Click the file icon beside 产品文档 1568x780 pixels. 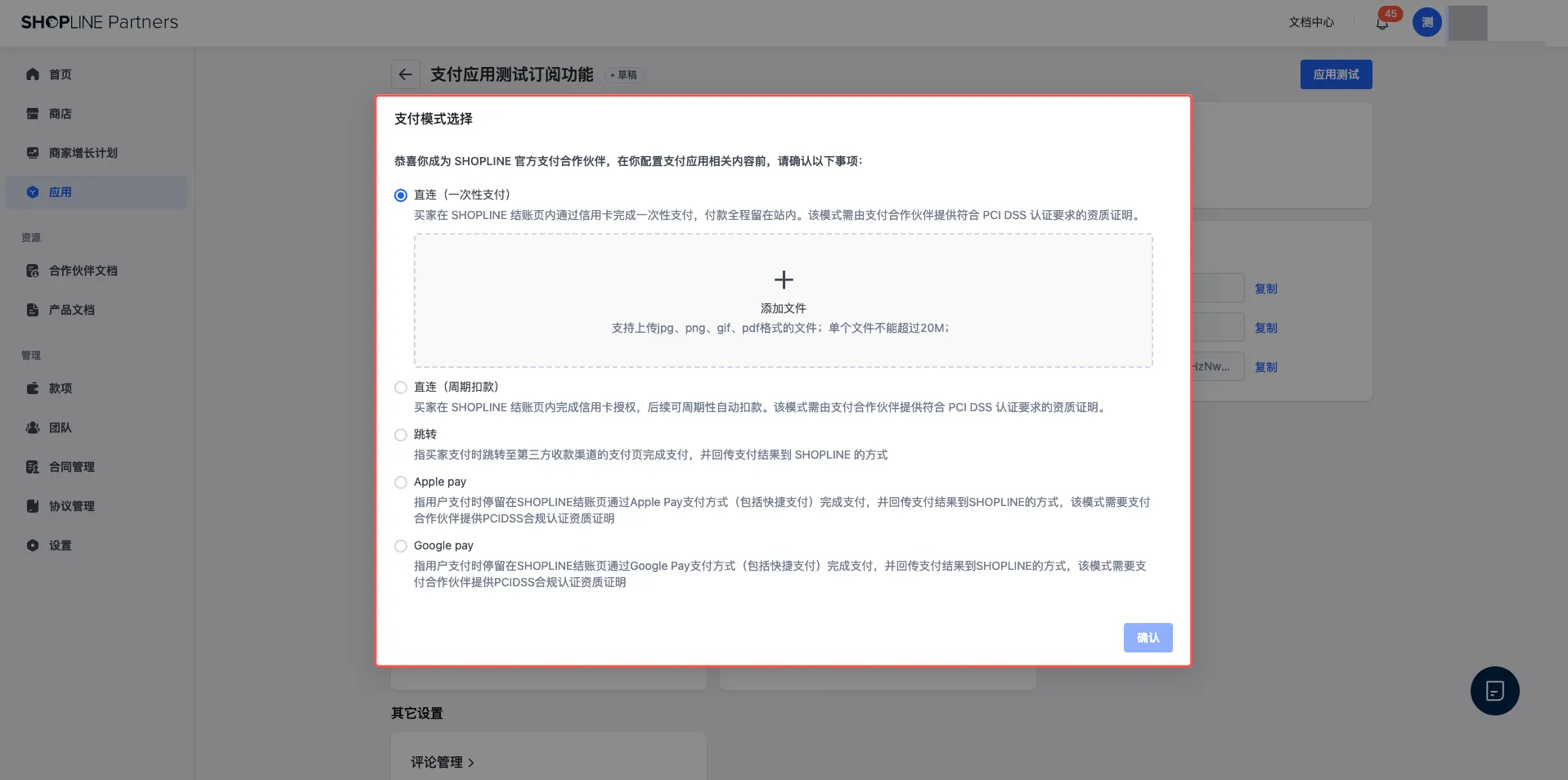33,310
